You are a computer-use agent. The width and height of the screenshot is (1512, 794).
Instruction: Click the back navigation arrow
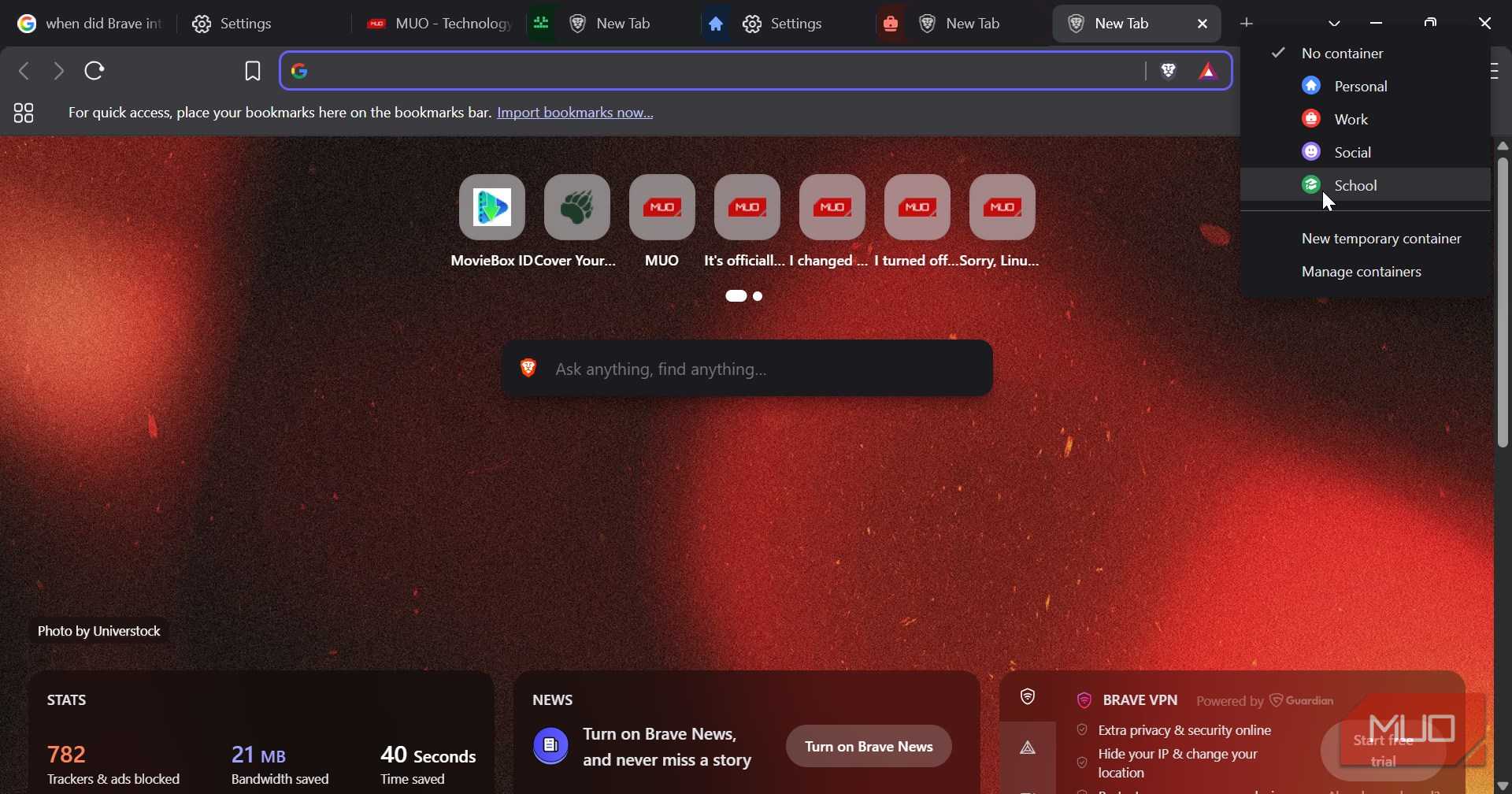24,71
